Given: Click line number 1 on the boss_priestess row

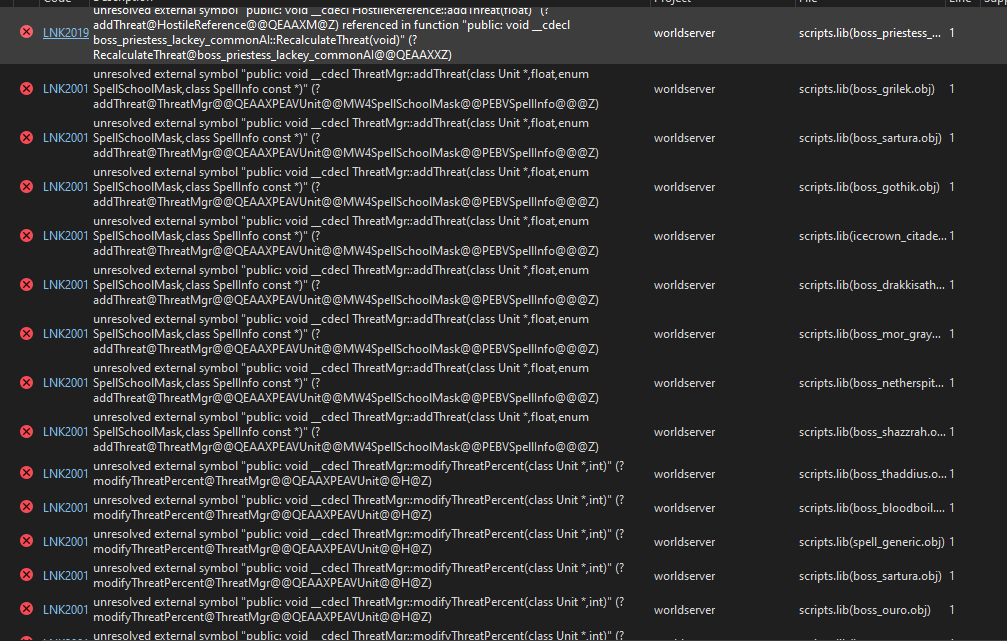Looking at the screenshot, I should coord(952,33).
